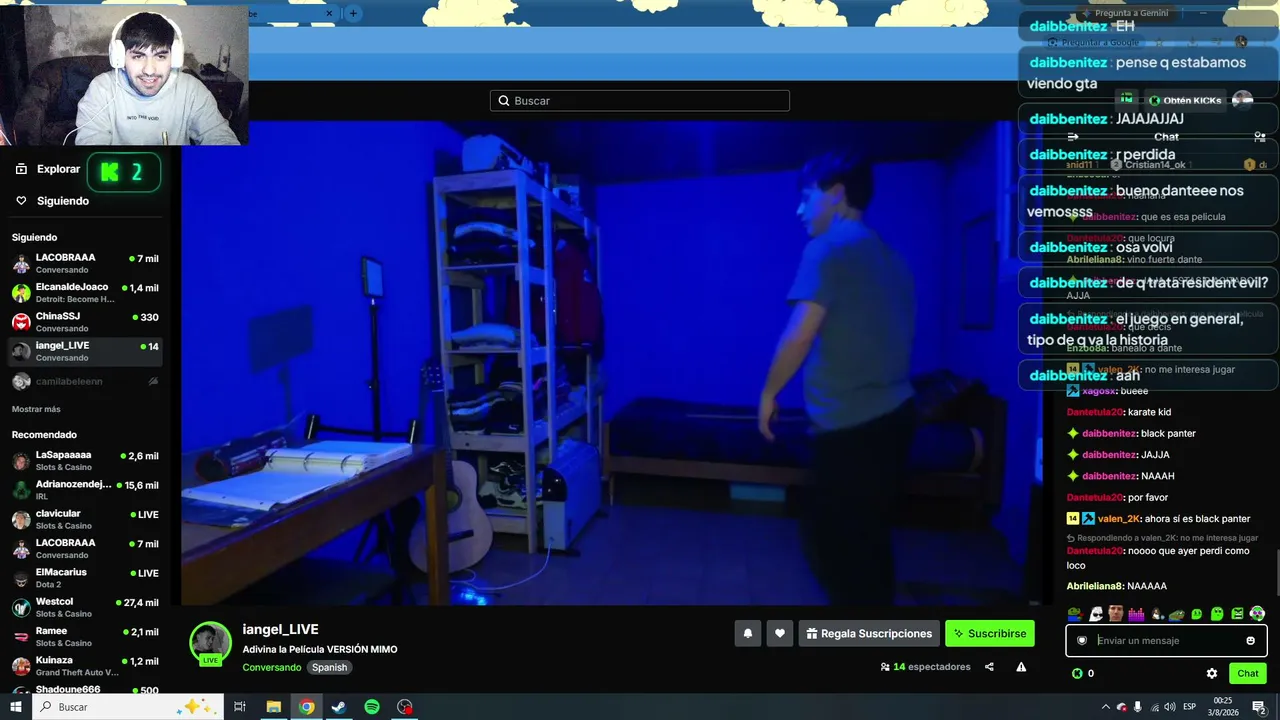Open Kuinaza Grand Theft Auto channel
The width and height of the screenshot is (1280, 720).
click(x=85, y=666)
